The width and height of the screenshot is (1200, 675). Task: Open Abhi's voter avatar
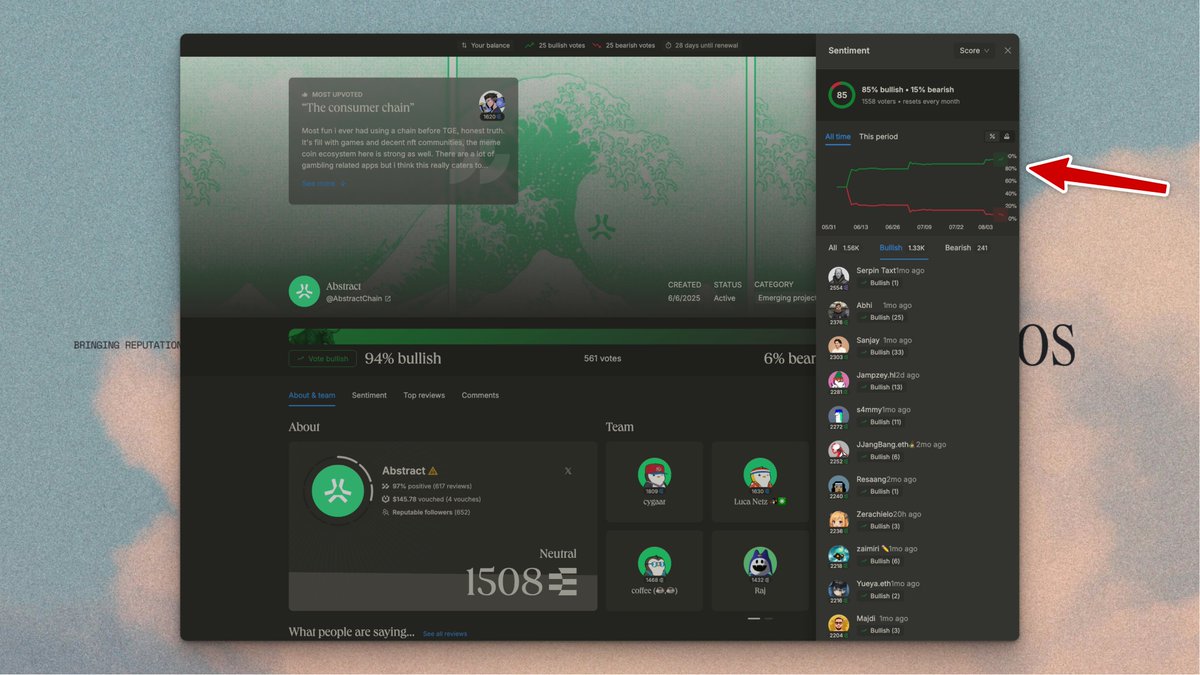(x=839, y=311)
